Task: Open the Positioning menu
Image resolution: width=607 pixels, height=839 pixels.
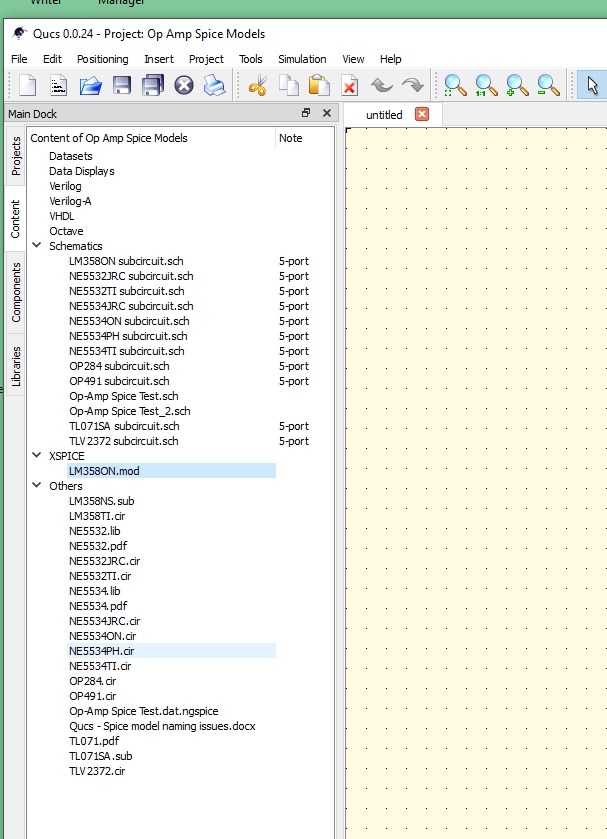Action: pyautogui.click(x=103, y=59)
